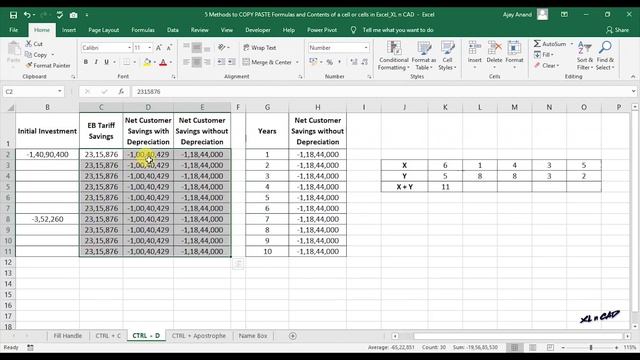Switch to Normal view in status bar

click(x=514, y=347)
